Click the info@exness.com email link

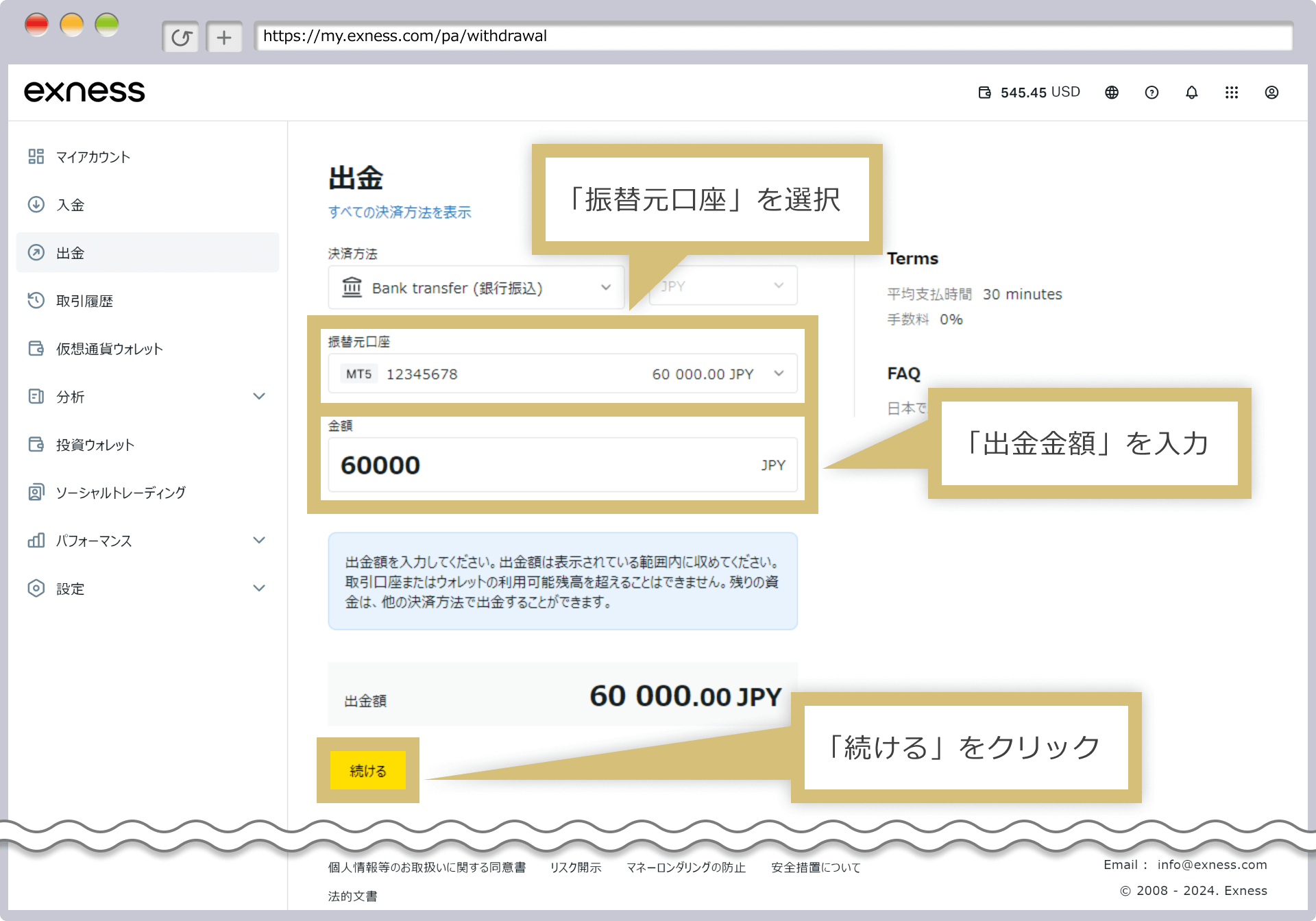click(x=1212, y=865)
